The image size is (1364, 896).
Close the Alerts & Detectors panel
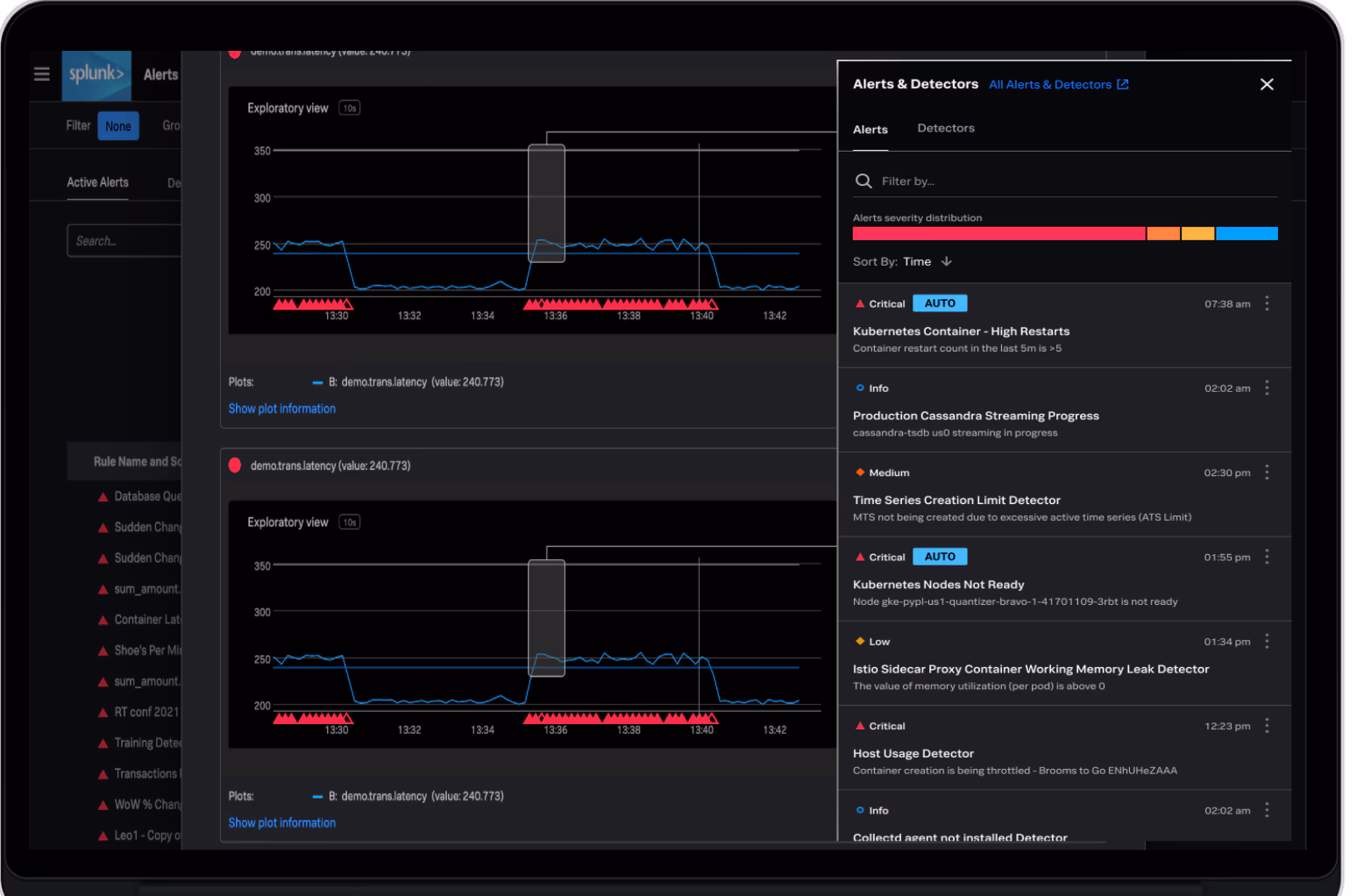(1266, 84)
